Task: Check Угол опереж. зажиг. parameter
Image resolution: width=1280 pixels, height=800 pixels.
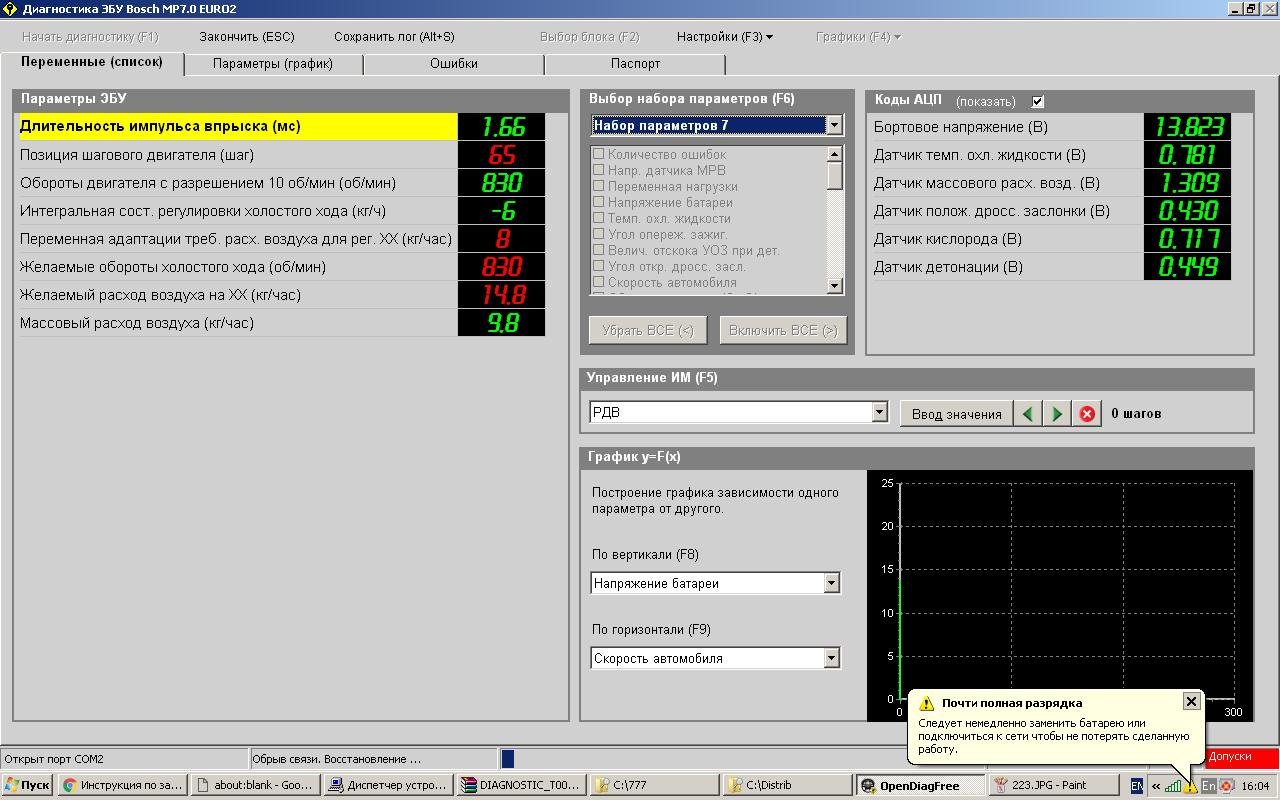Action: [x=598, y=234]
